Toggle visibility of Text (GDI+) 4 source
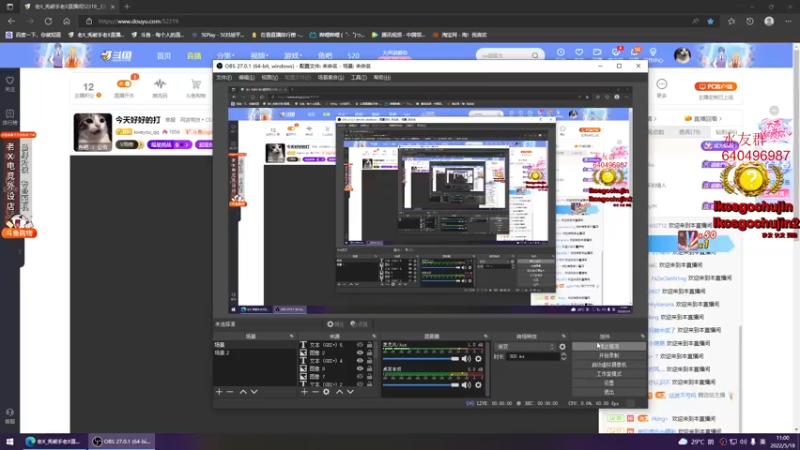 point(360,361)
